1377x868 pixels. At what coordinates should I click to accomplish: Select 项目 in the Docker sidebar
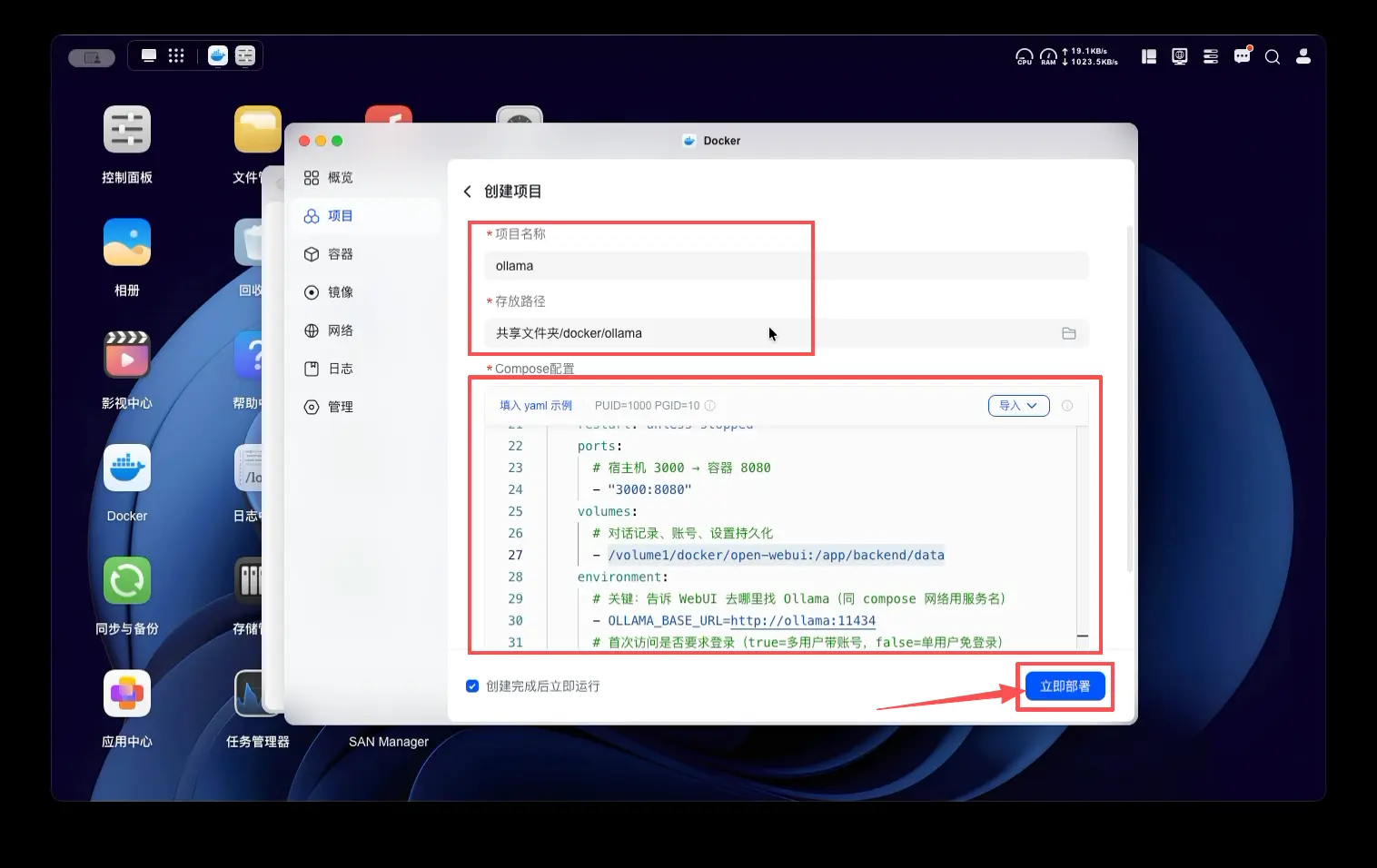click(x=365, y=215)
